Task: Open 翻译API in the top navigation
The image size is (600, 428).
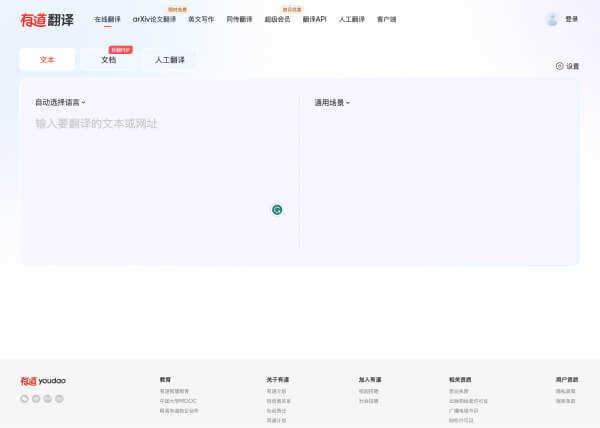Action: coord(315,20)
